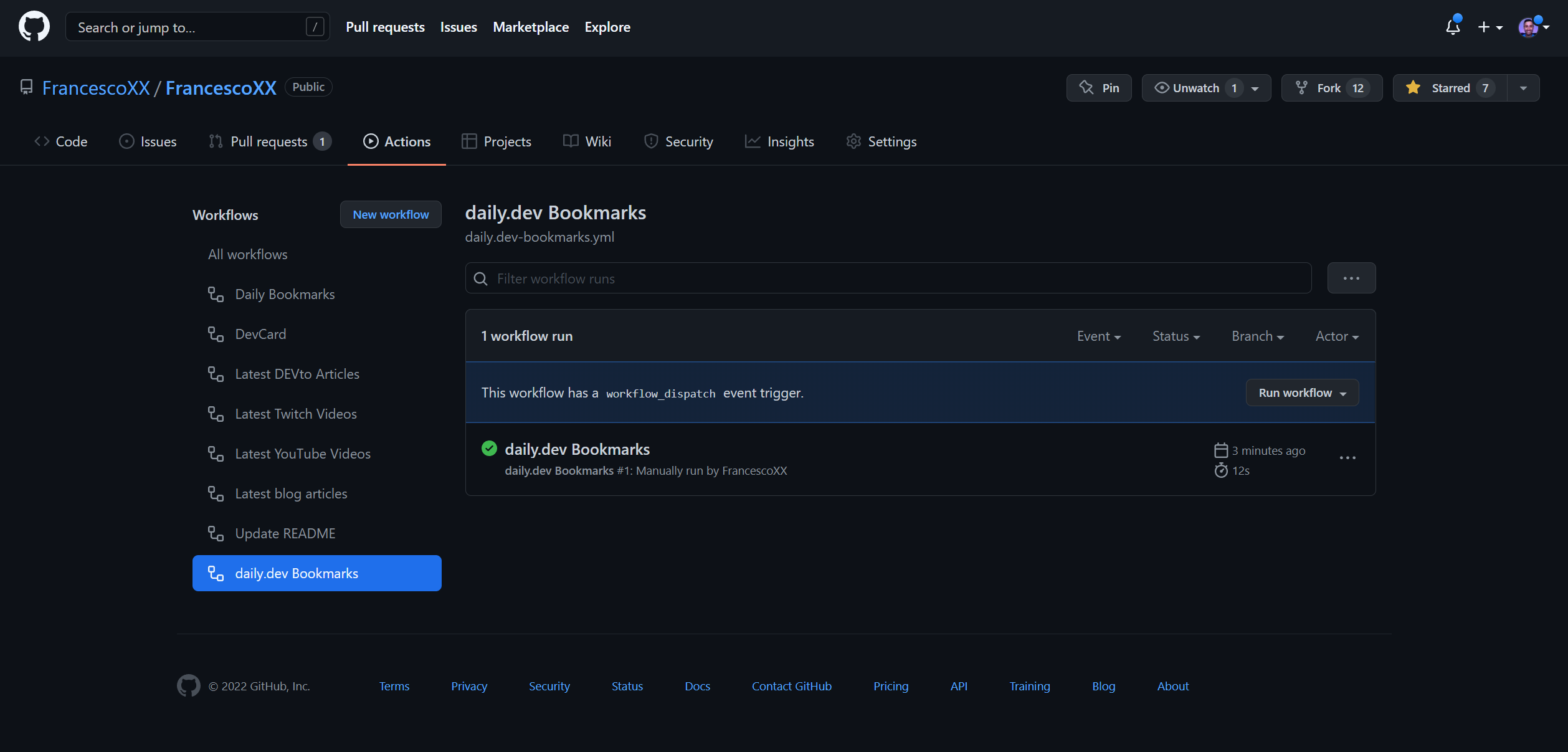
Task: Click Pull requests in top navigation
Action: tap(385, 27)
